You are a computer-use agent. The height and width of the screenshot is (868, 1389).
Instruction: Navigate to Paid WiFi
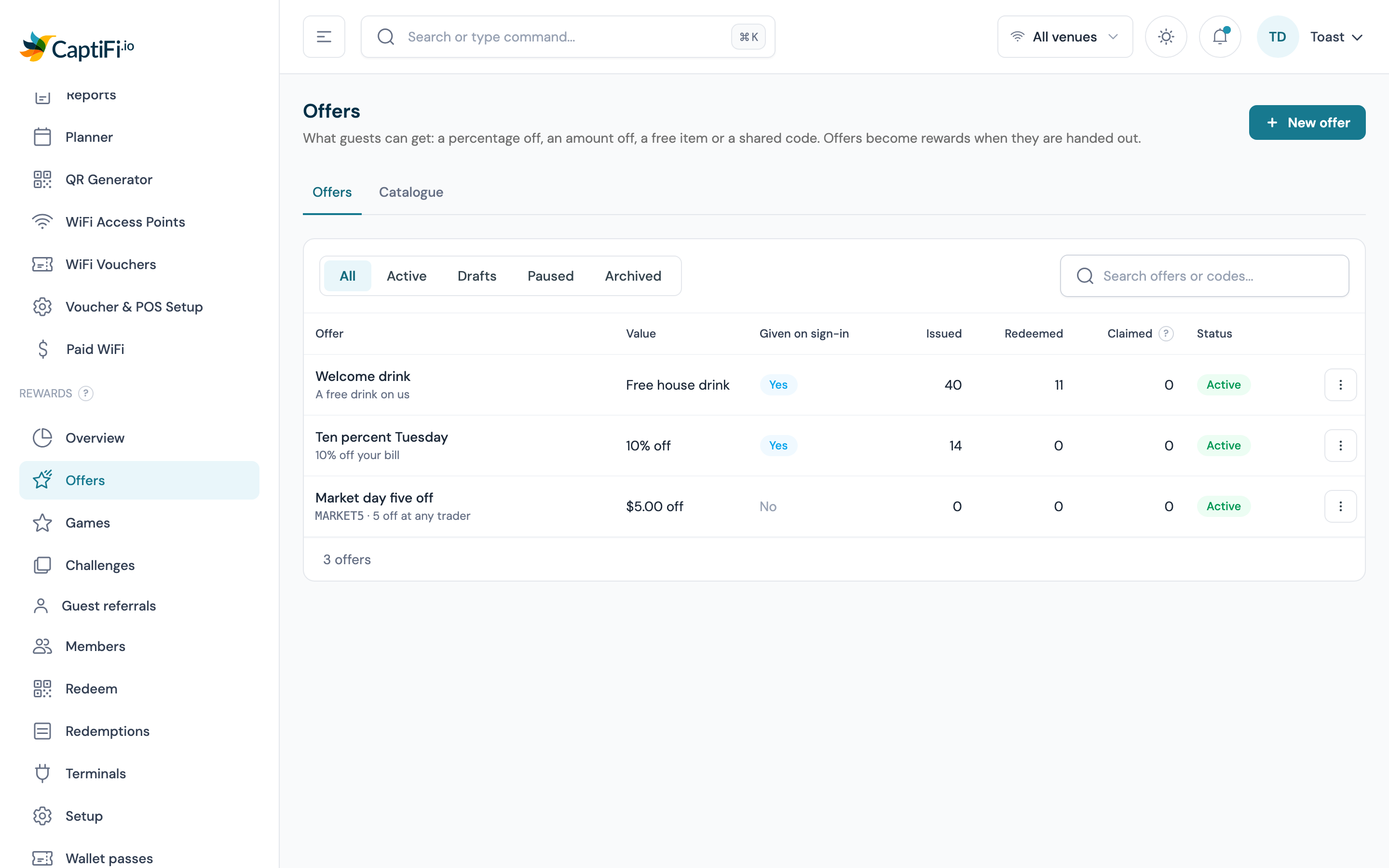click(139, 349)
